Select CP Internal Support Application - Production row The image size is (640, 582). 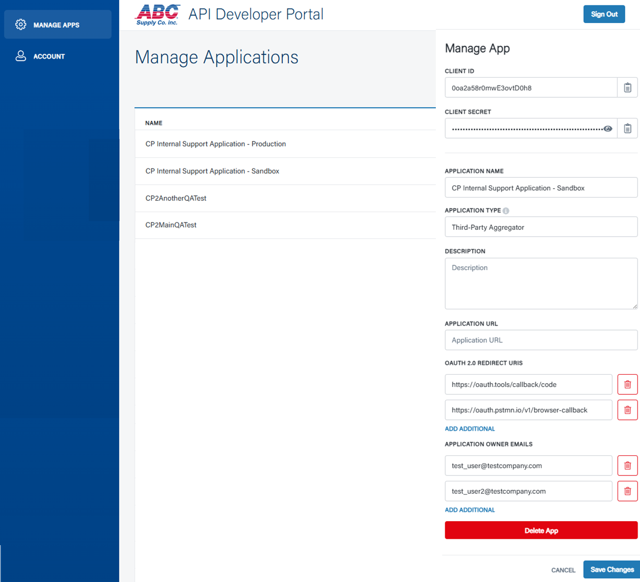[x=215, y=144]
